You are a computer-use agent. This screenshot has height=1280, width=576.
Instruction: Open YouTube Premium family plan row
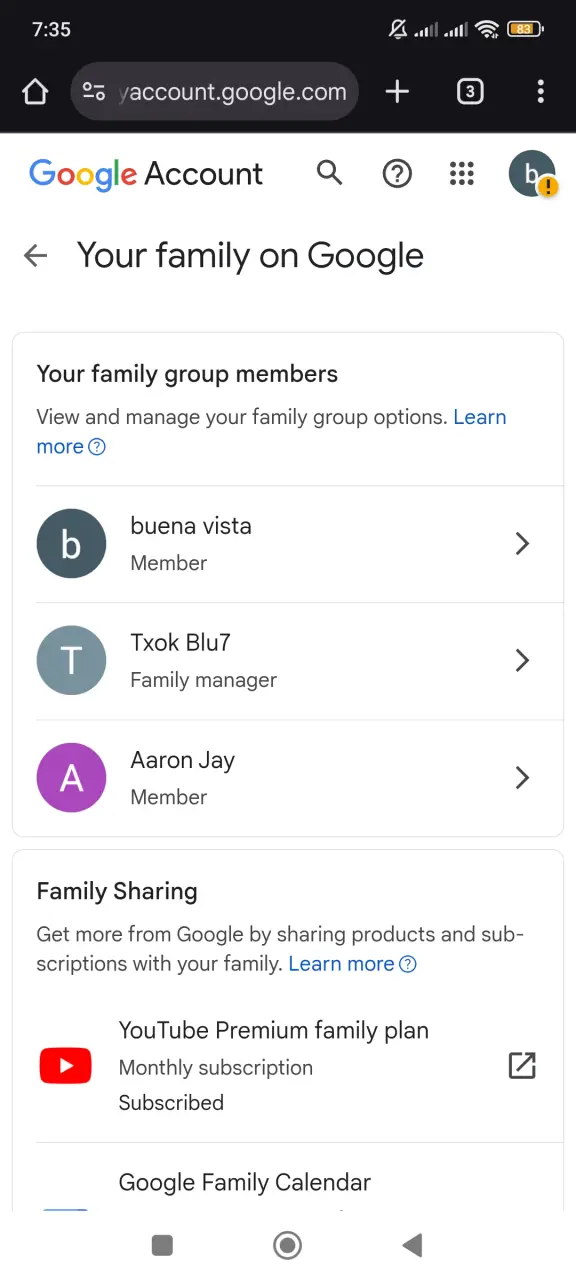[288, 1066]
